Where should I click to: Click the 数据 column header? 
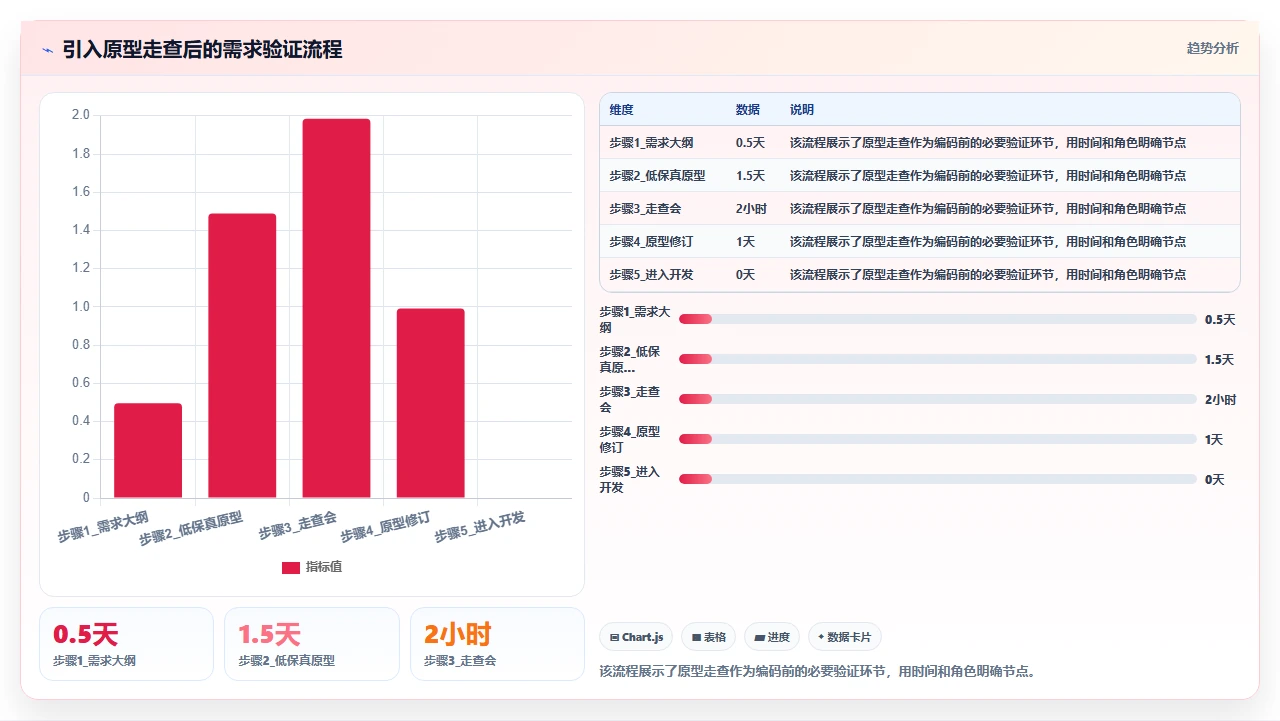(748, 109)
